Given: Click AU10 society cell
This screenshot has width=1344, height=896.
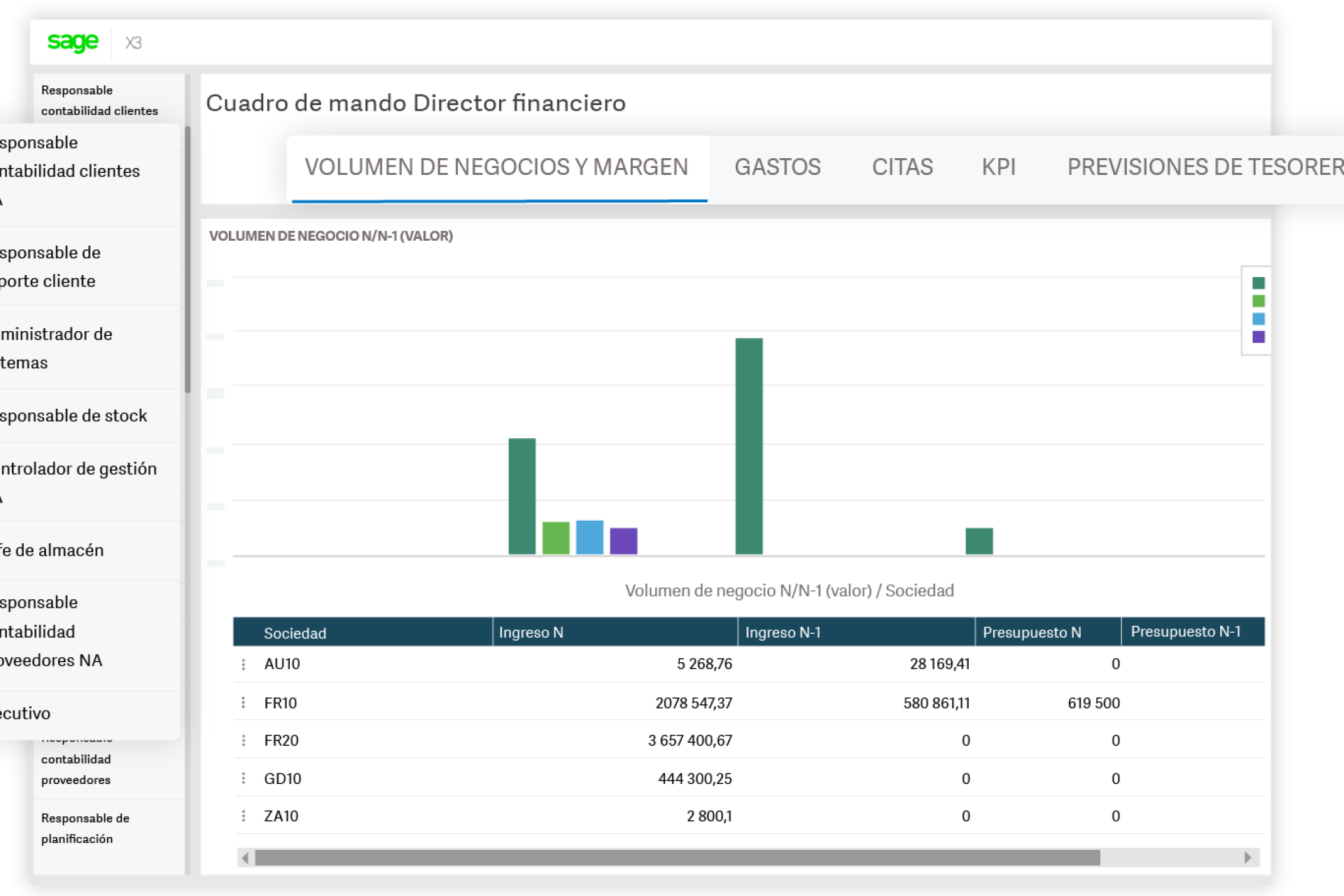Looking at the screenshot, I should tap(282, 664).
